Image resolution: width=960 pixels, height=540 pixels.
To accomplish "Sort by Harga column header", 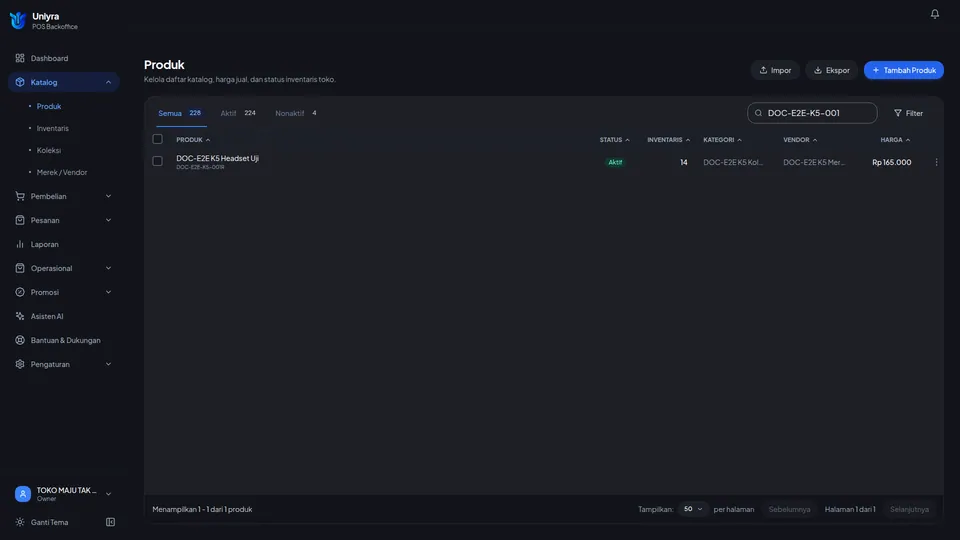I will click(895, 140).
